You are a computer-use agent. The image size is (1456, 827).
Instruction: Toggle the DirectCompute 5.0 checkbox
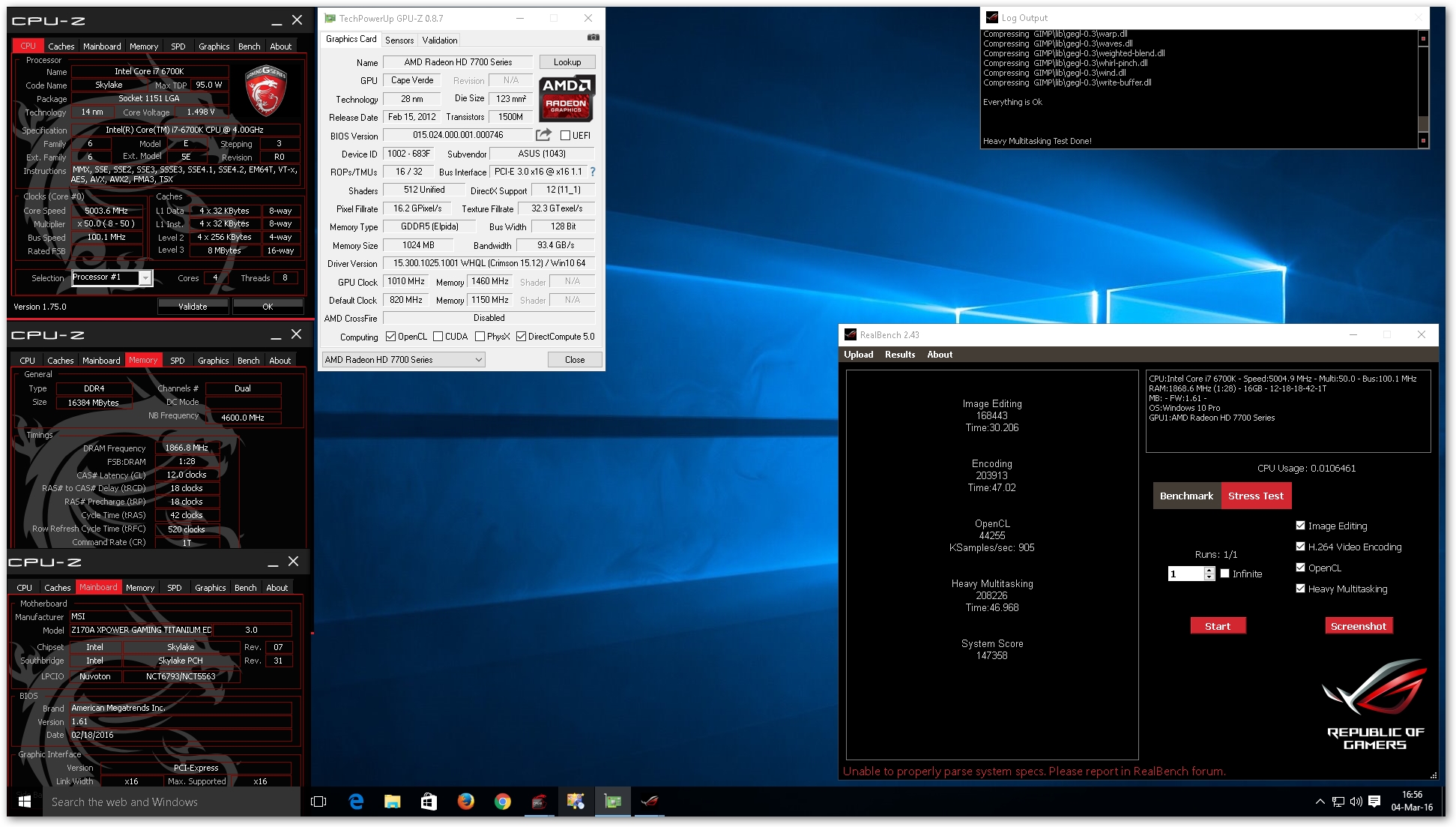521,337
